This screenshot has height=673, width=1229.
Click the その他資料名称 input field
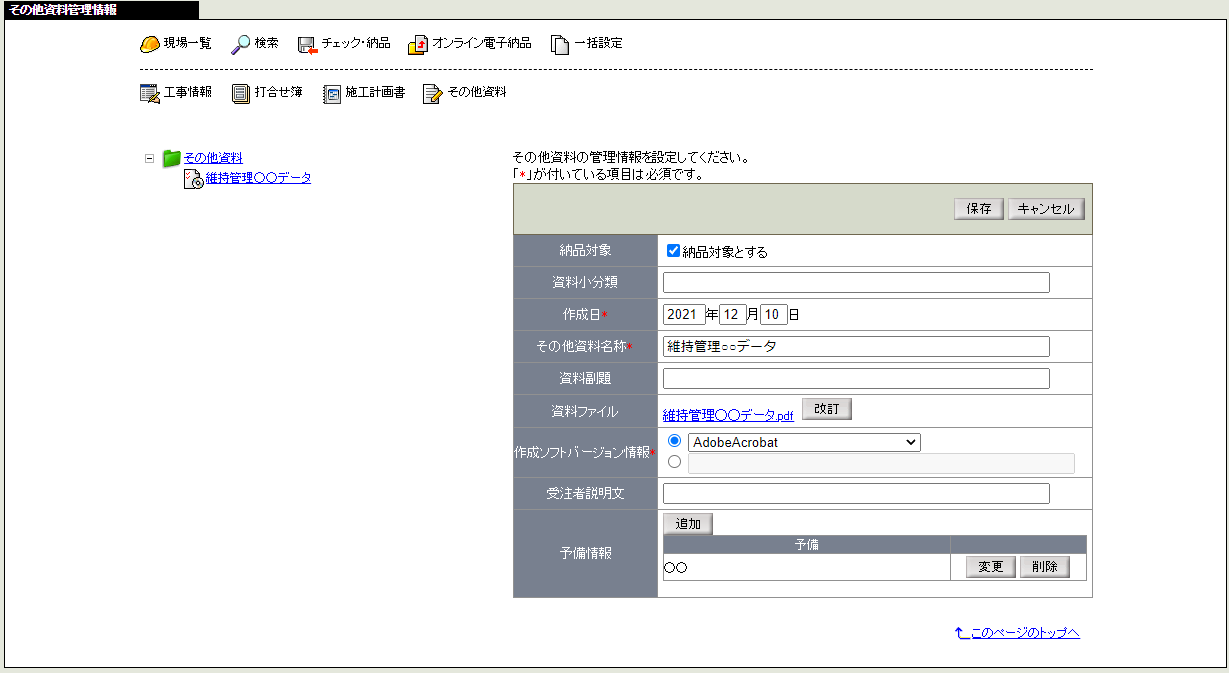click(856, 346)
